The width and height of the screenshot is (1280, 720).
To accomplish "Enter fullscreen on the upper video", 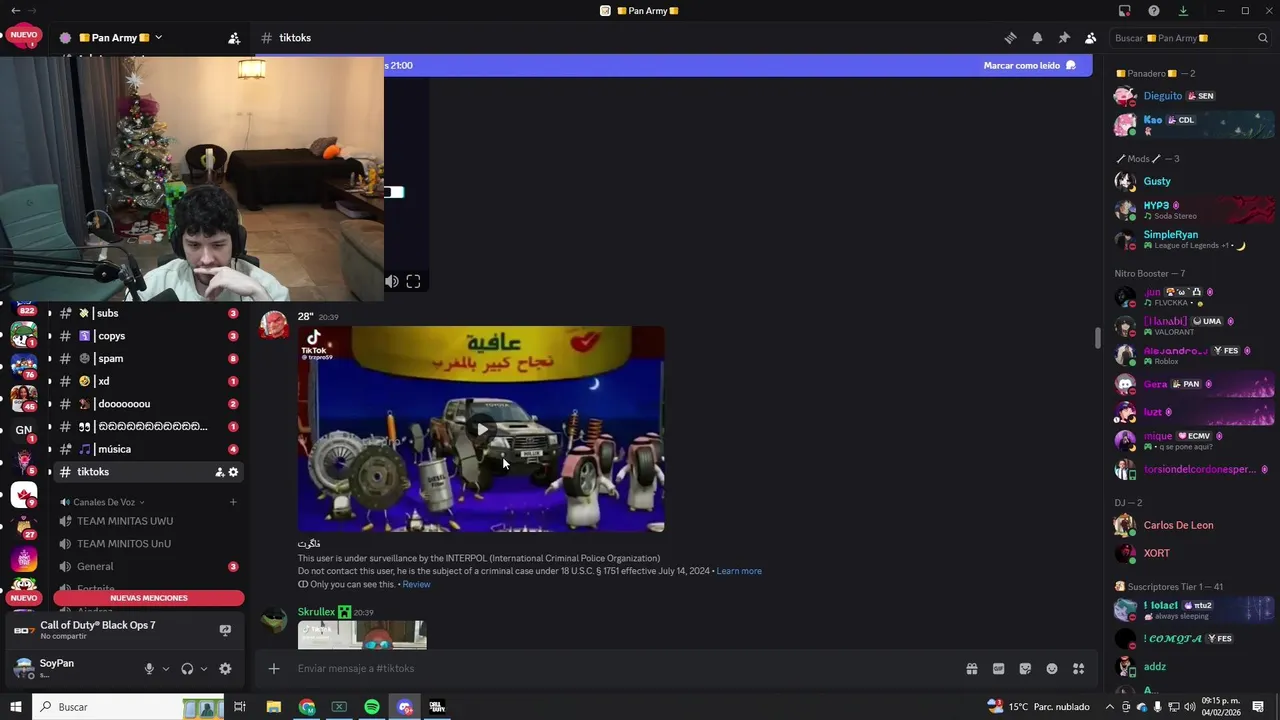I will [413, 282].
